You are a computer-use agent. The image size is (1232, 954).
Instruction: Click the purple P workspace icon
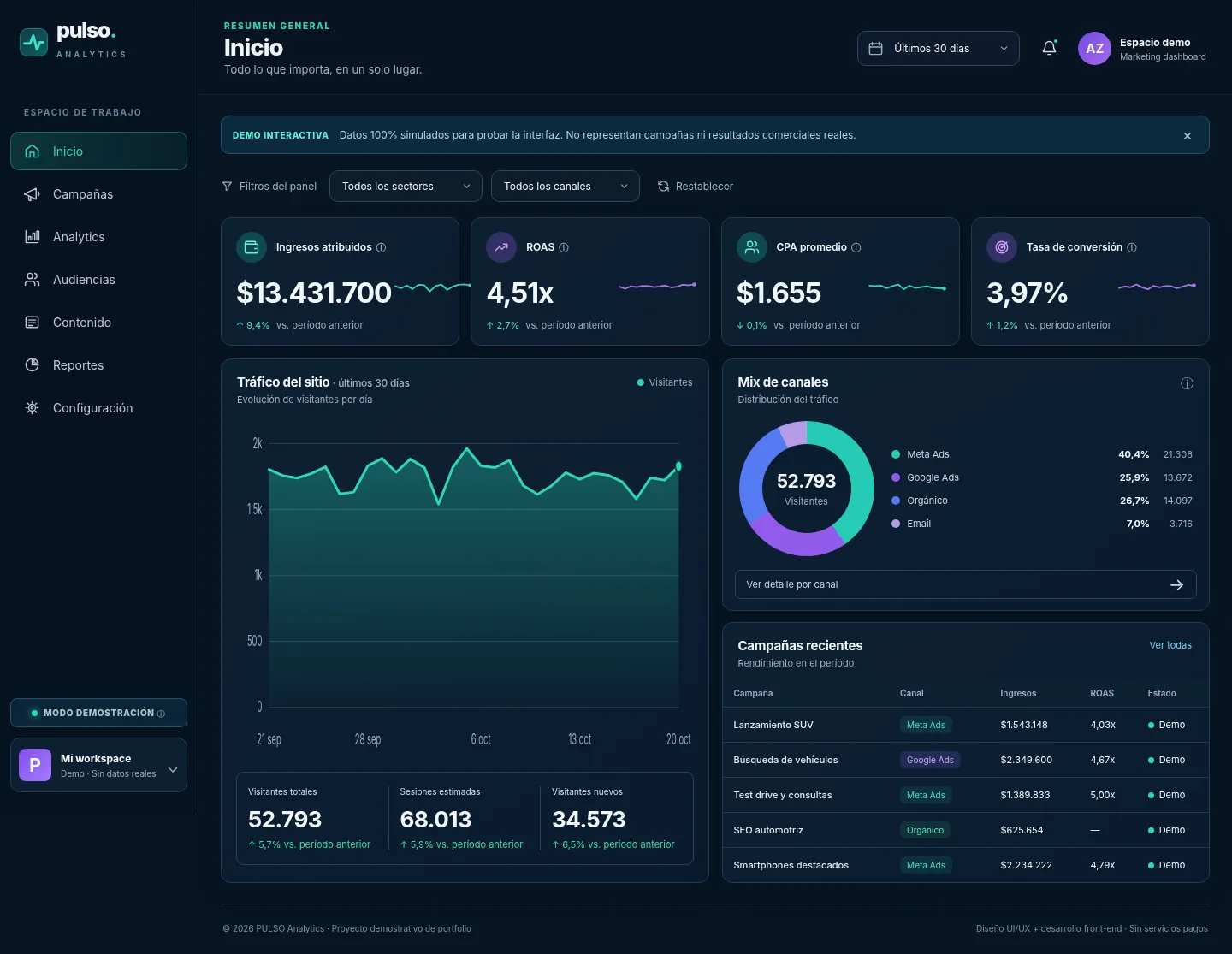click(x=35, y=765)
